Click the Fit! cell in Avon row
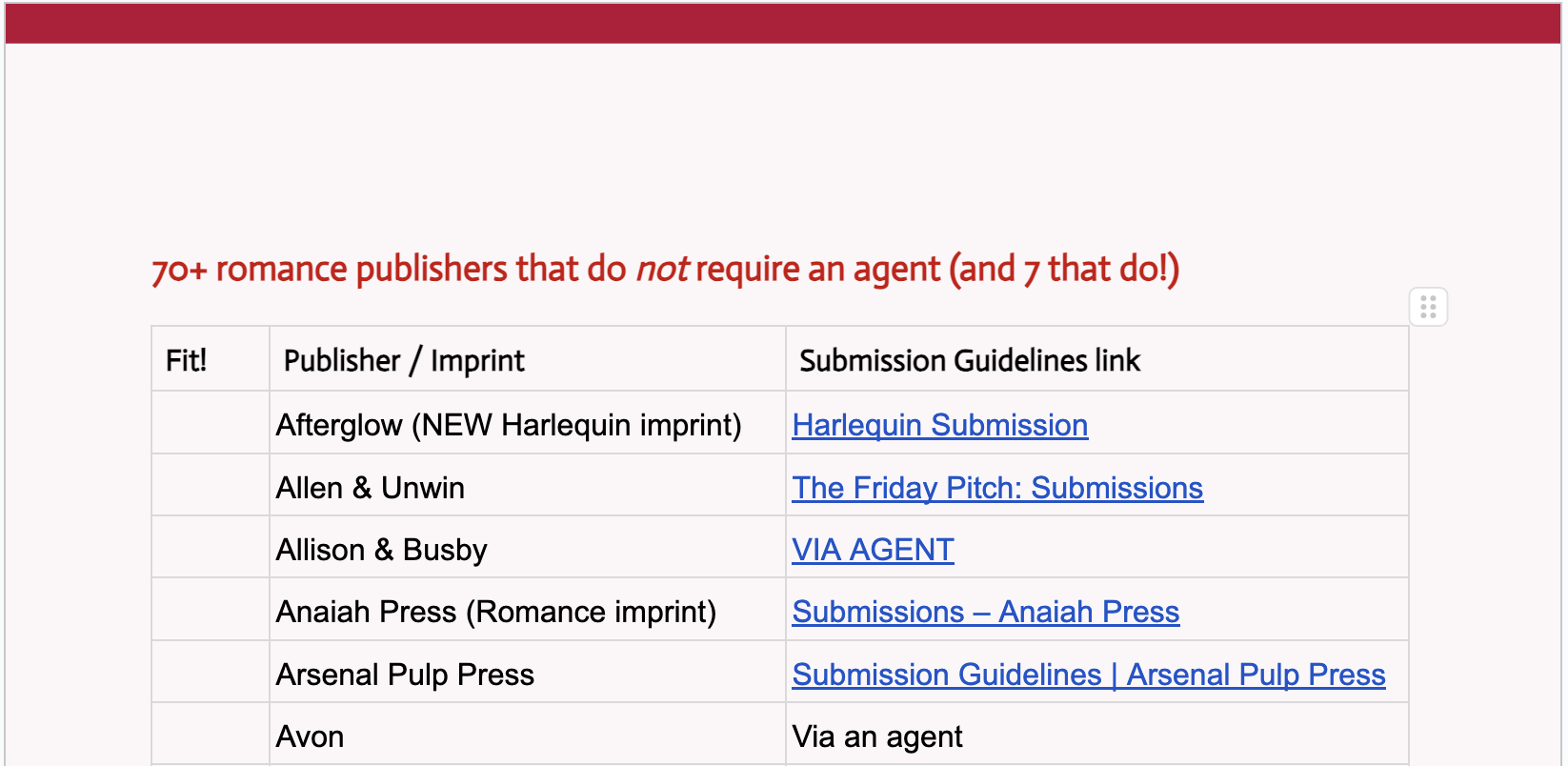 [211, 735]
